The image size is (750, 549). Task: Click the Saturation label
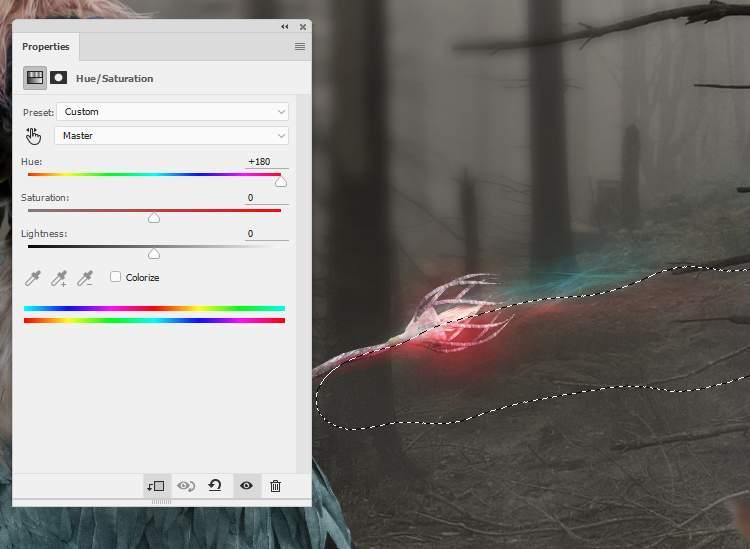(x=45, y=198)
